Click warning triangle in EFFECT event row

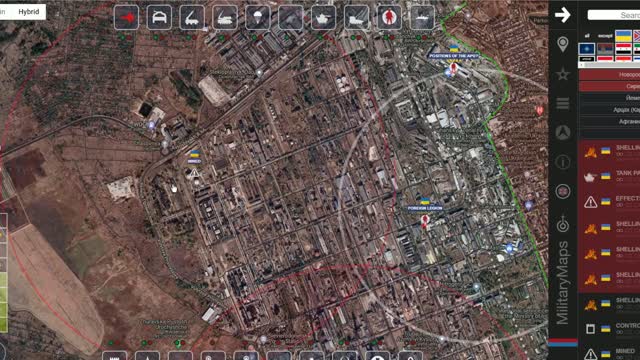[x=590, y=202]
